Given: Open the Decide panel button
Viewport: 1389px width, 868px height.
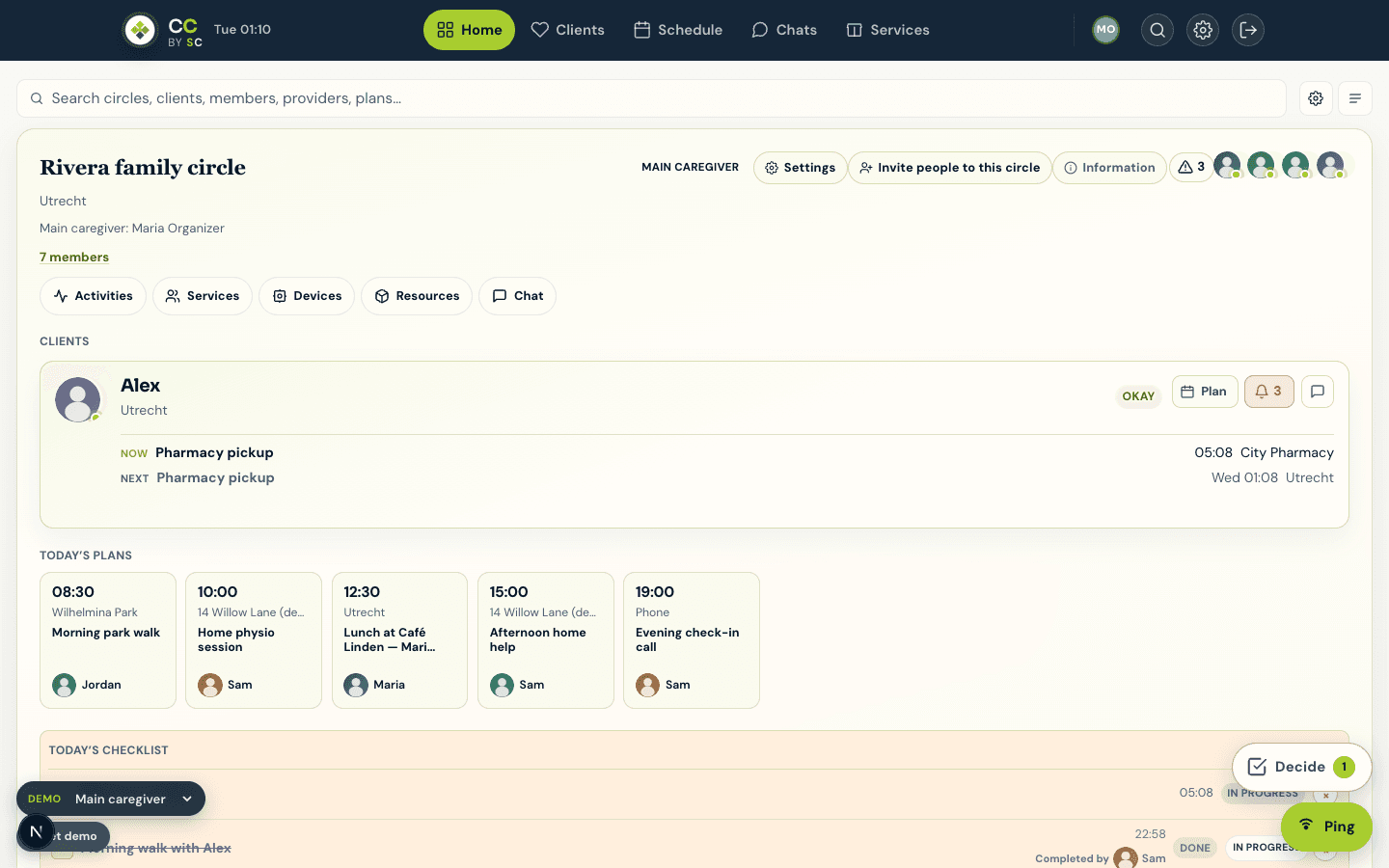Looking at the screenshot, I should click(1301, 767).
